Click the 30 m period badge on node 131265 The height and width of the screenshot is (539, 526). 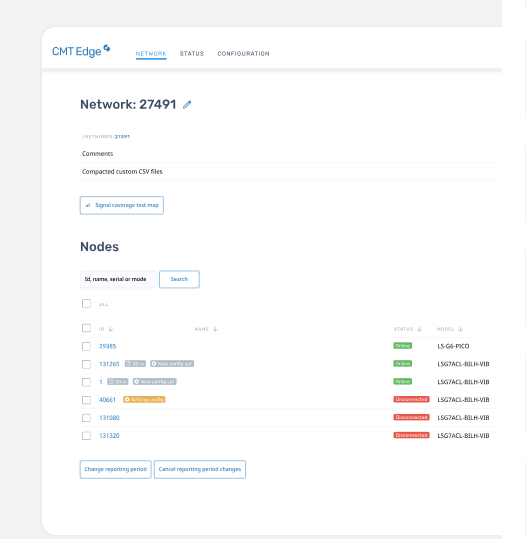coord(135,364)
